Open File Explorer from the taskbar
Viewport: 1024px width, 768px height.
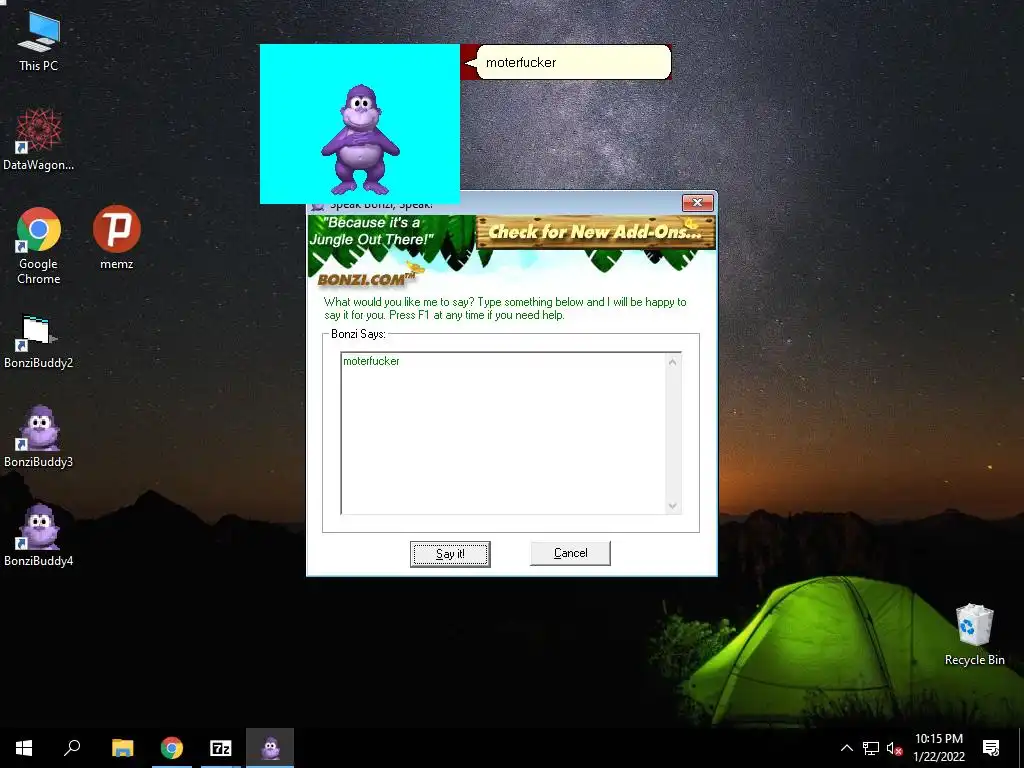pyautogui.click(x=122, y=748)
